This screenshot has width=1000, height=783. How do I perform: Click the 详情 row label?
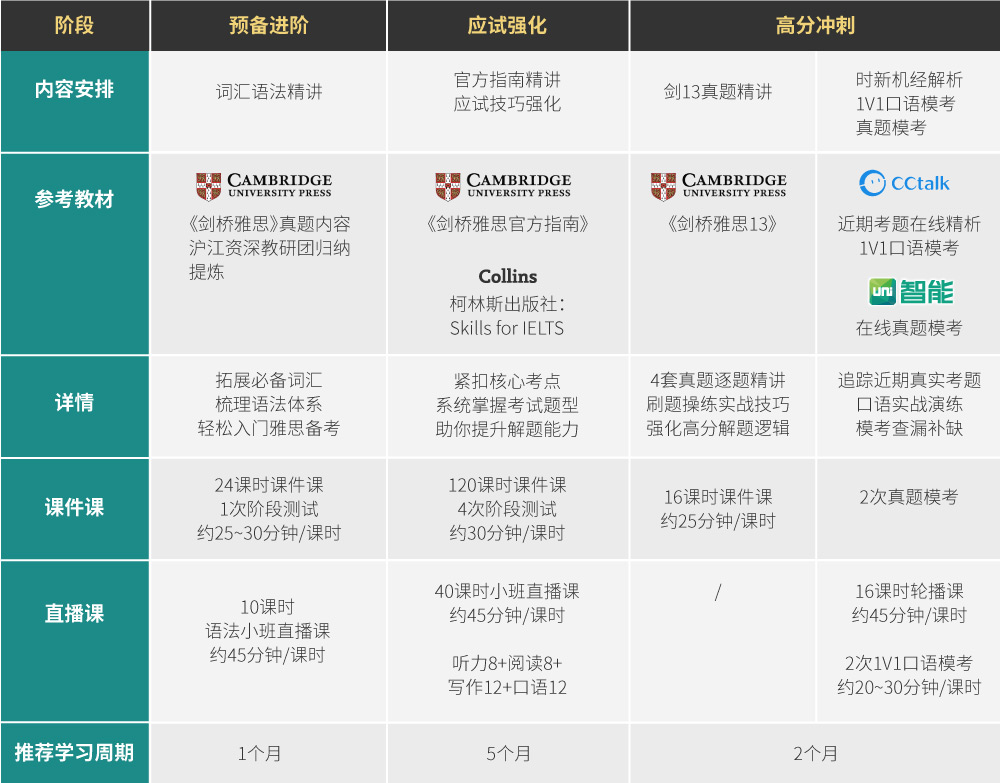75,403
